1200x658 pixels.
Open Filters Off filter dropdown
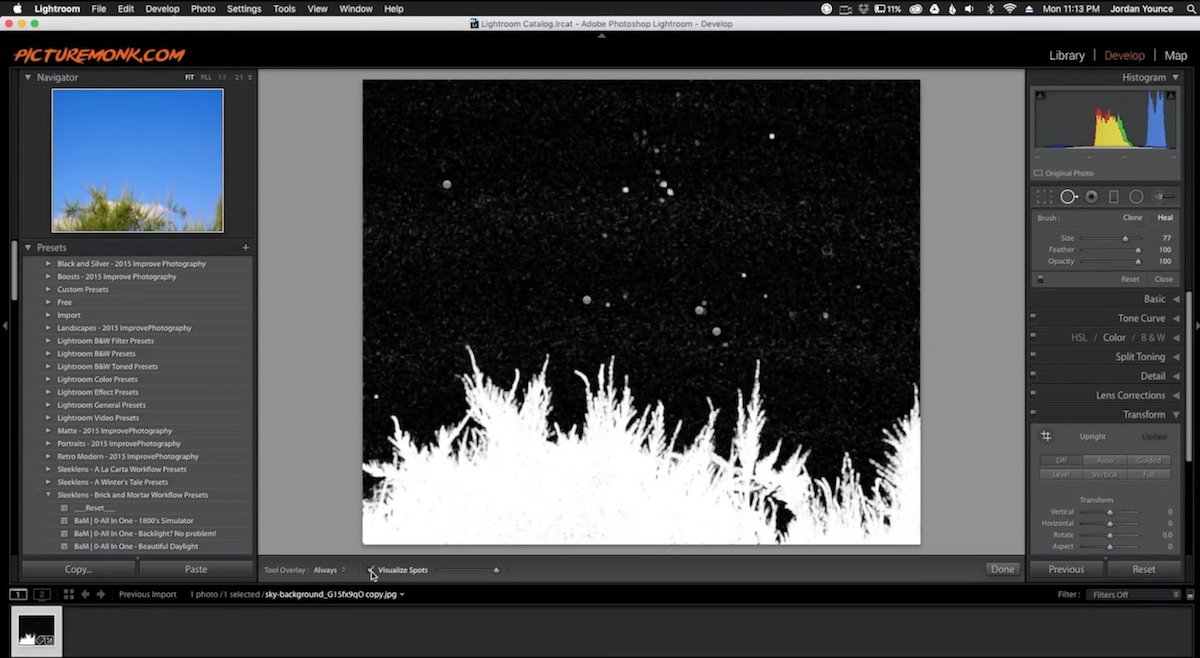[1135, 594]
